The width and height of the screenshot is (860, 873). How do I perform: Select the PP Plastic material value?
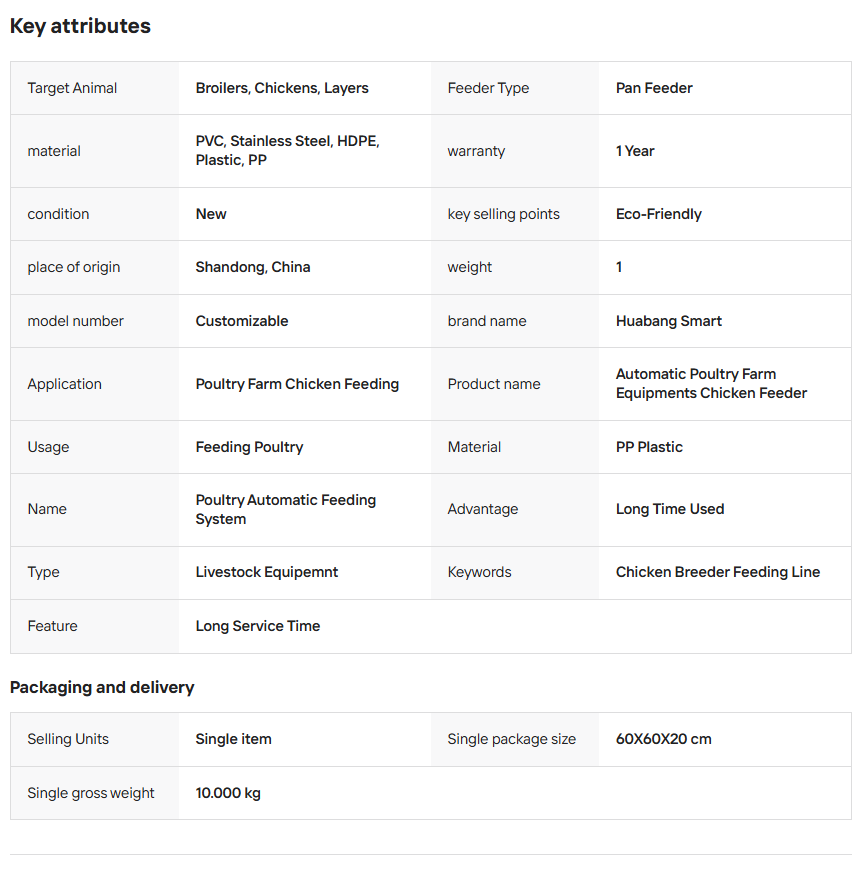[649, 447]
